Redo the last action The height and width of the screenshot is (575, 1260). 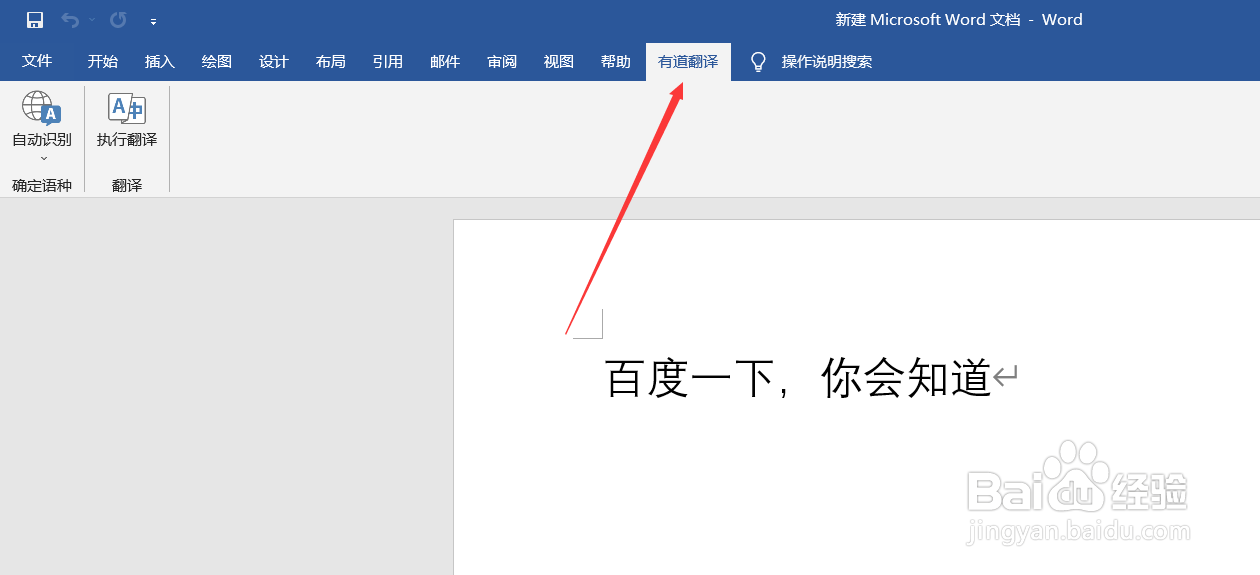click(118, 20)
